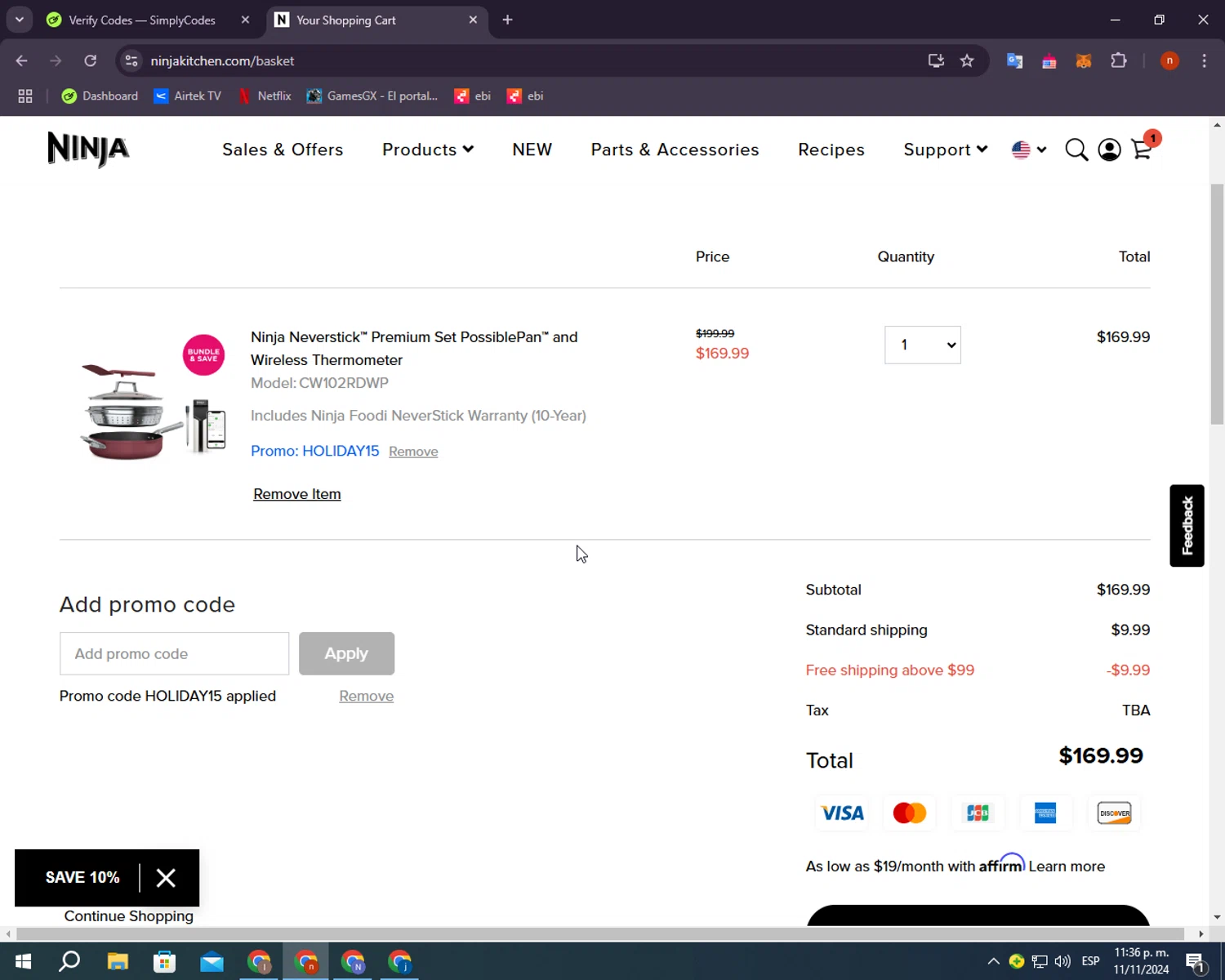Open the browser extensions puzzle icon
Viewport: 1225px width, 980px height.
pos(1119,60)
